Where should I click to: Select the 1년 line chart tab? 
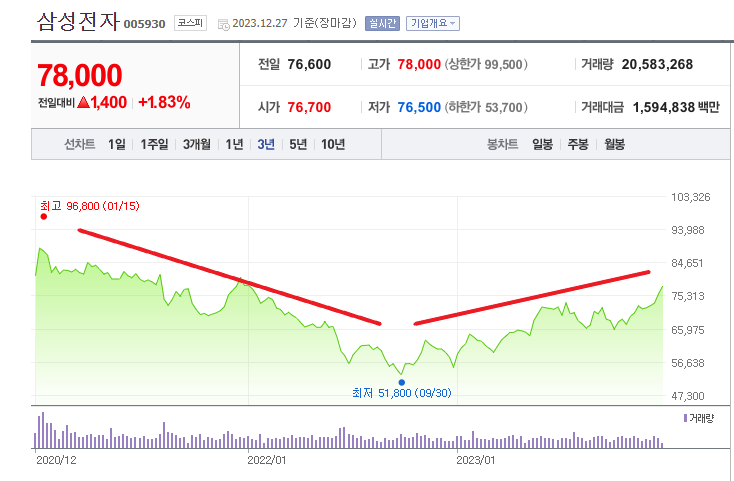click(234, 144)
